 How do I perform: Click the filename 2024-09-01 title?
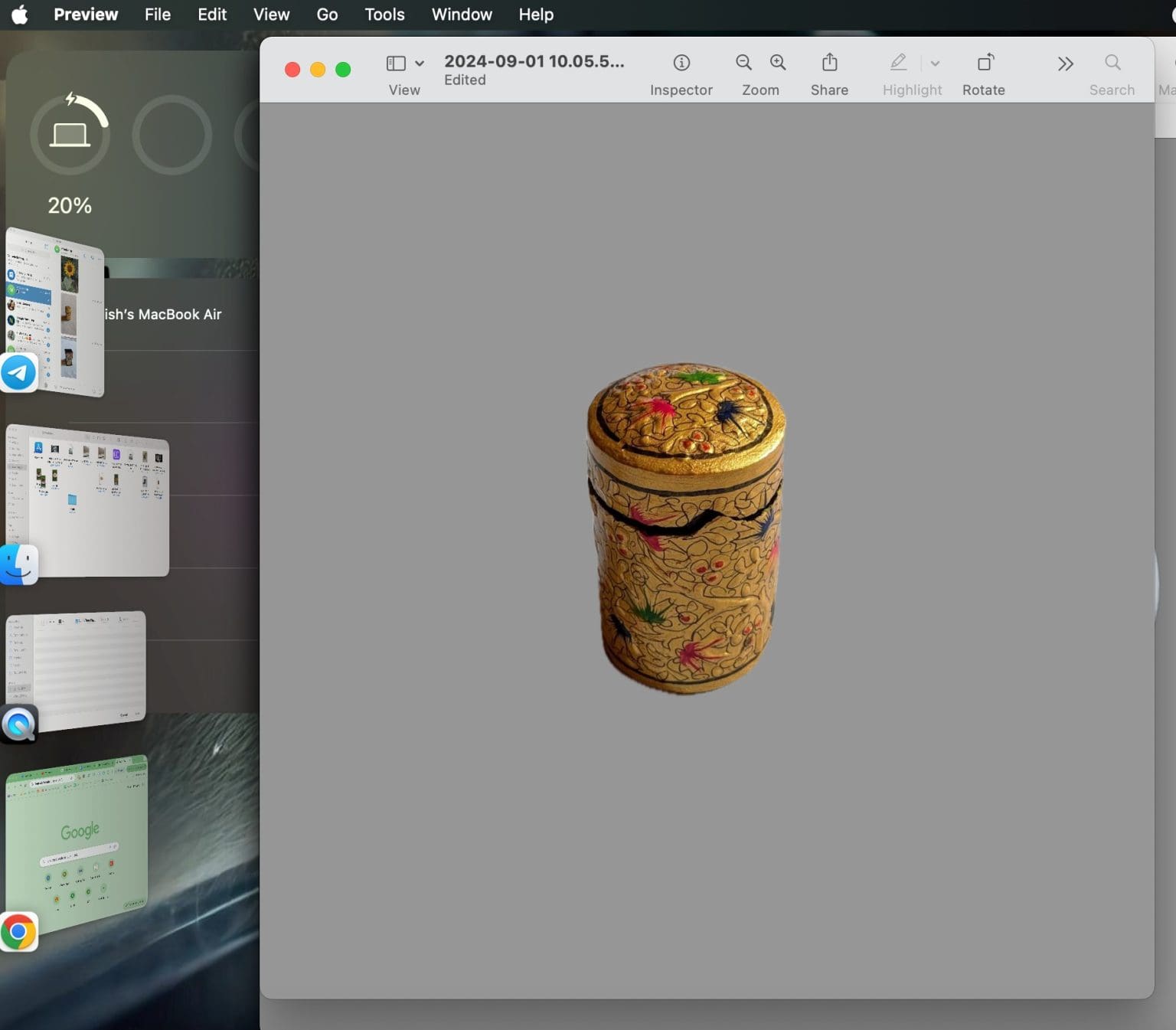[534, 61]
